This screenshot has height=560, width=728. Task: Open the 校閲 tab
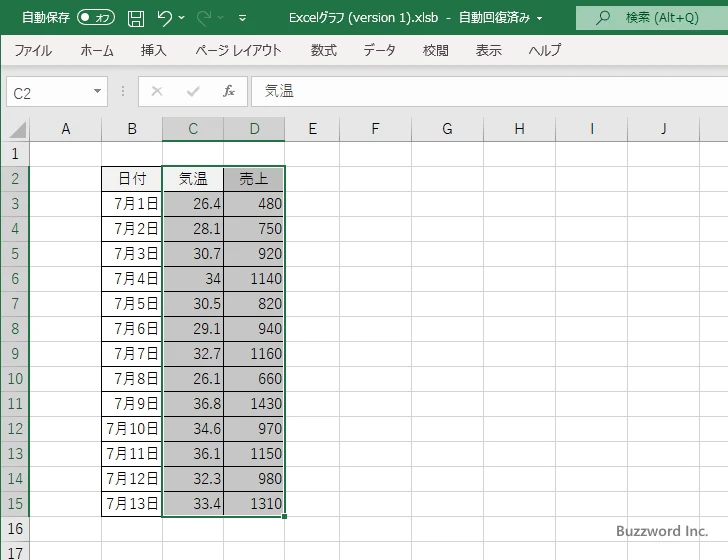[436, 50]
